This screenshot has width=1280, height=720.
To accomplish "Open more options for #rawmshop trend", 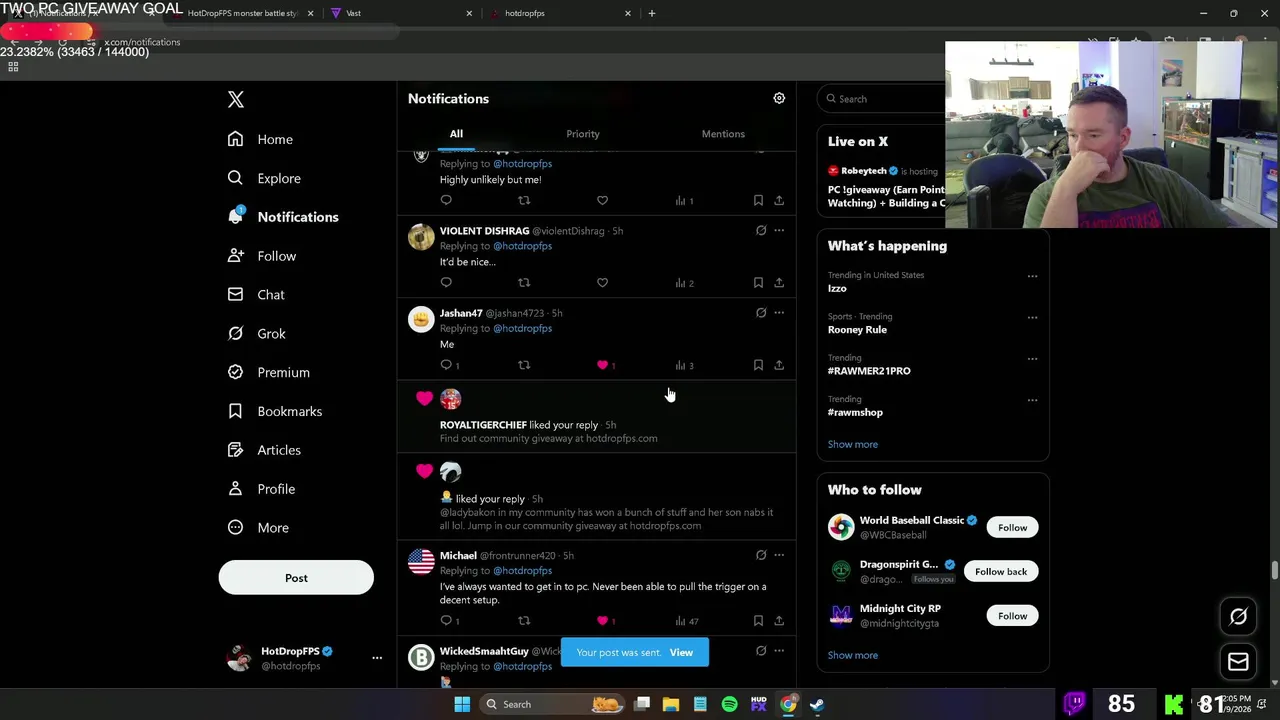I will coord(1032,400).
